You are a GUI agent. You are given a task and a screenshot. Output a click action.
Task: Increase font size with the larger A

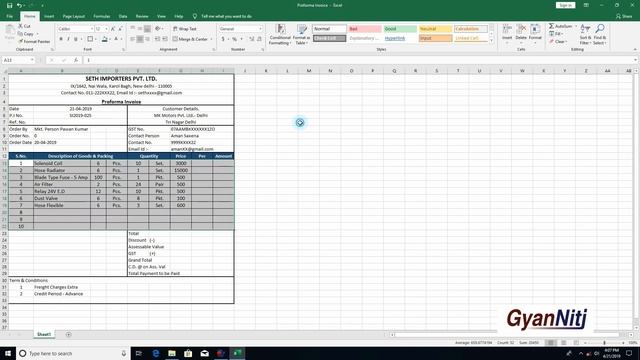pos(113,29)
